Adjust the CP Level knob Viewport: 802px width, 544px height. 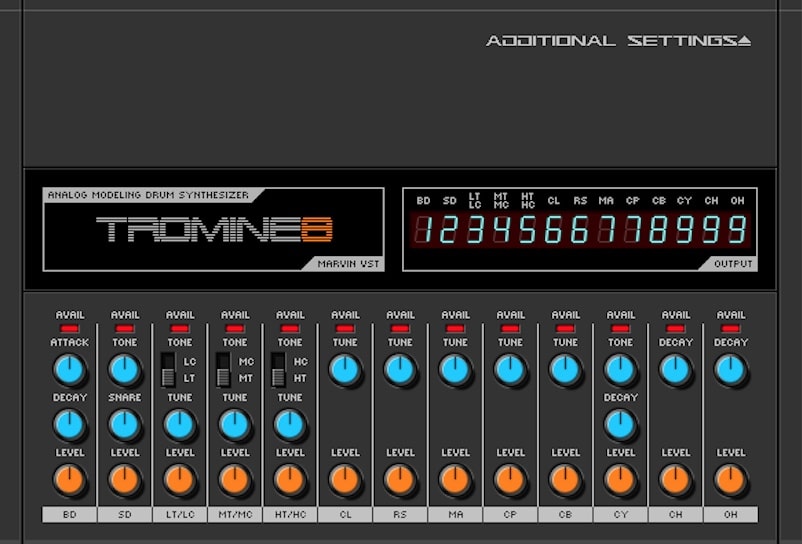tap(510, 480)
